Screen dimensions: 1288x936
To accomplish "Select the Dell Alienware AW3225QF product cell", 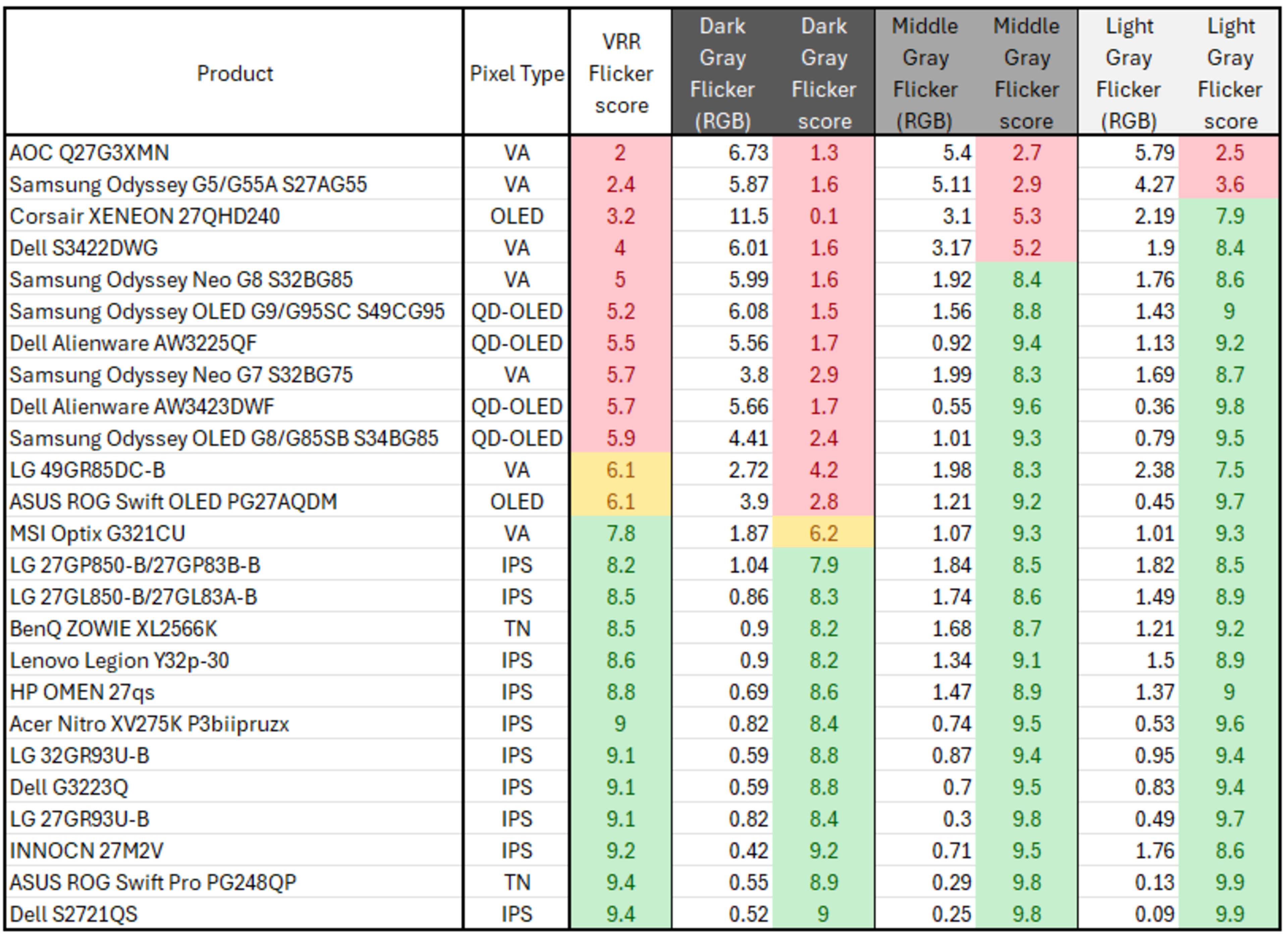I will point(133,343).
